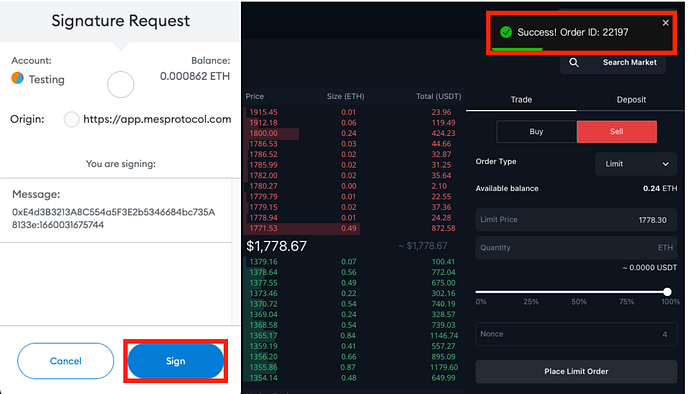Image resolution: width=700 pixels, height=394 pixels.
Task: Open Search Market field
Action: pyautogui.click(x=613, y=62)
